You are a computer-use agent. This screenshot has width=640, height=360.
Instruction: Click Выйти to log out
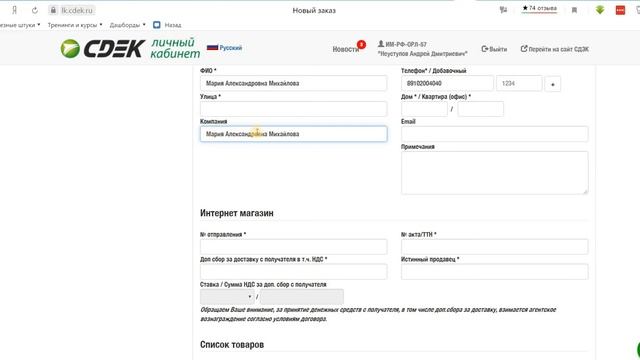coord(494,49)
